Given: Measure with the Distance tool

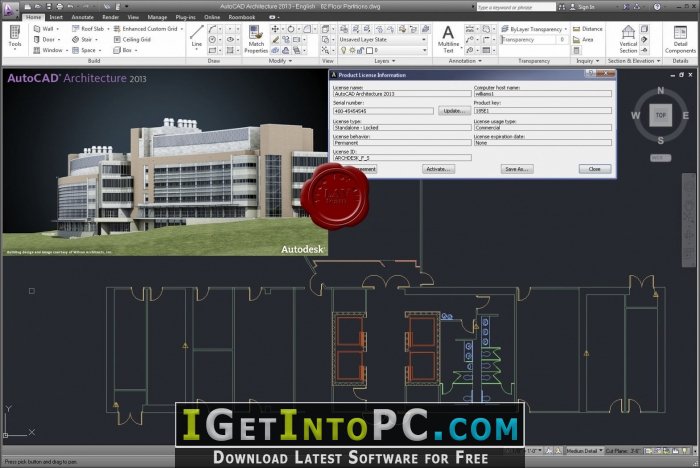Looking at the screenshot, I should point(589,29).
